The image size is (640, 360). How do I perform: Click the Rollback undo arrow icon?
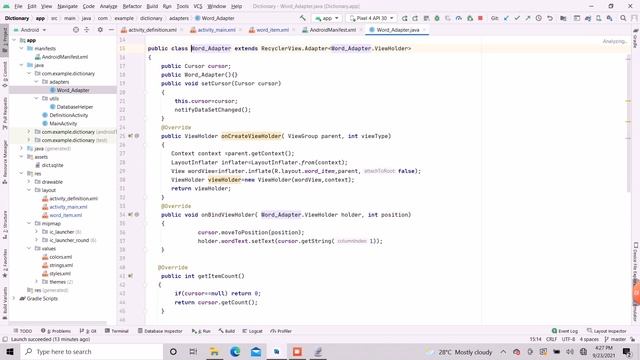(550, 18)
